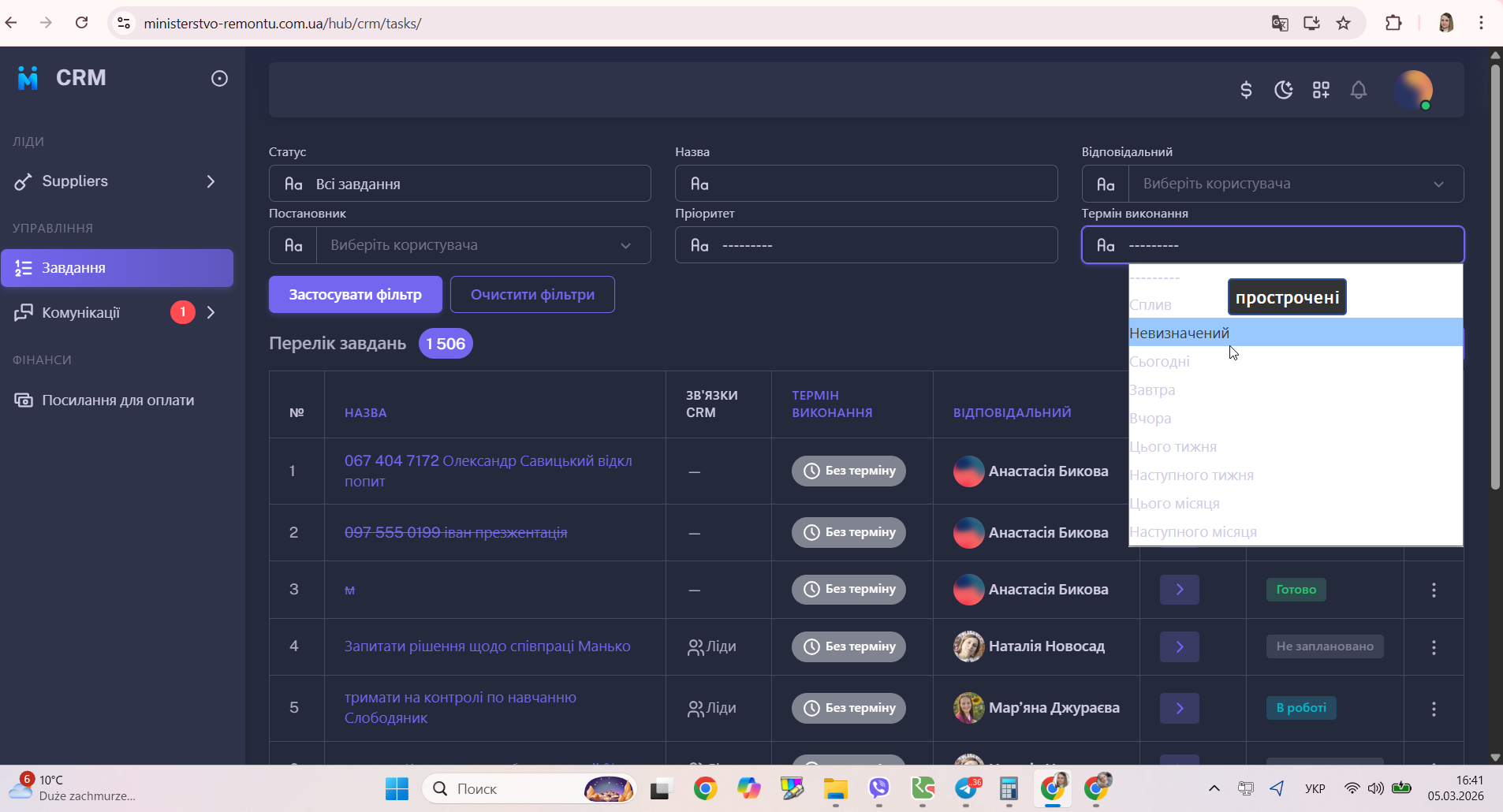Select the Наступного місяця deadline option
This screenshot has width=1503, height=812.
(1296, 531)
